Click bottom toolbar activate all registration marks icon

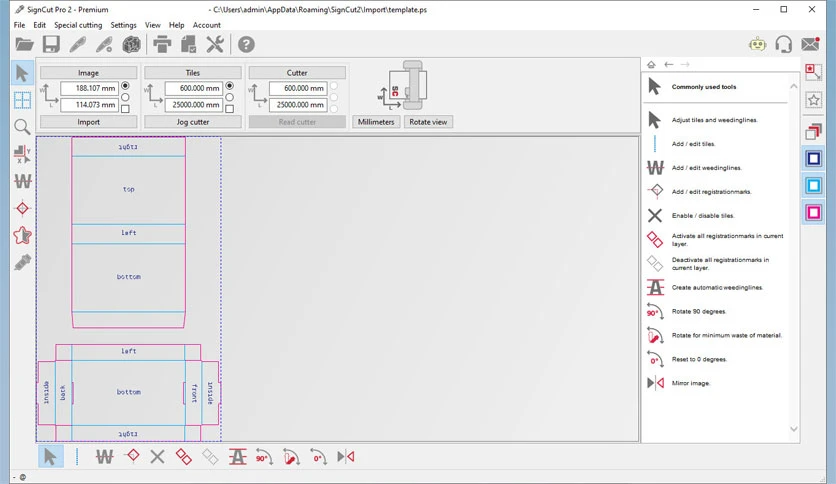tap(184, 457)
